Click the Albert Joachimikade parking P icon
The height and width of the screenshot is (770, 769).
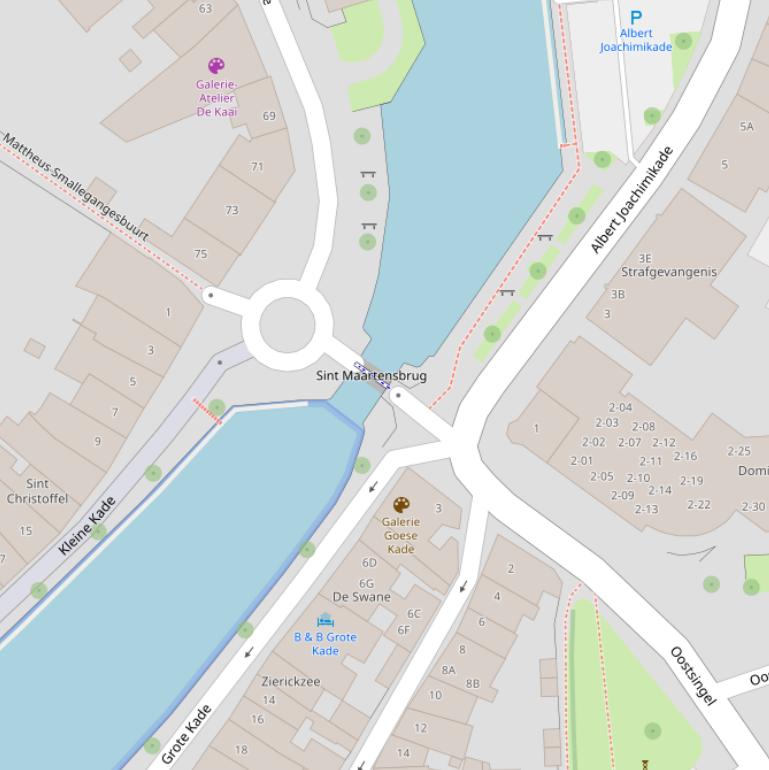[636, 18]
